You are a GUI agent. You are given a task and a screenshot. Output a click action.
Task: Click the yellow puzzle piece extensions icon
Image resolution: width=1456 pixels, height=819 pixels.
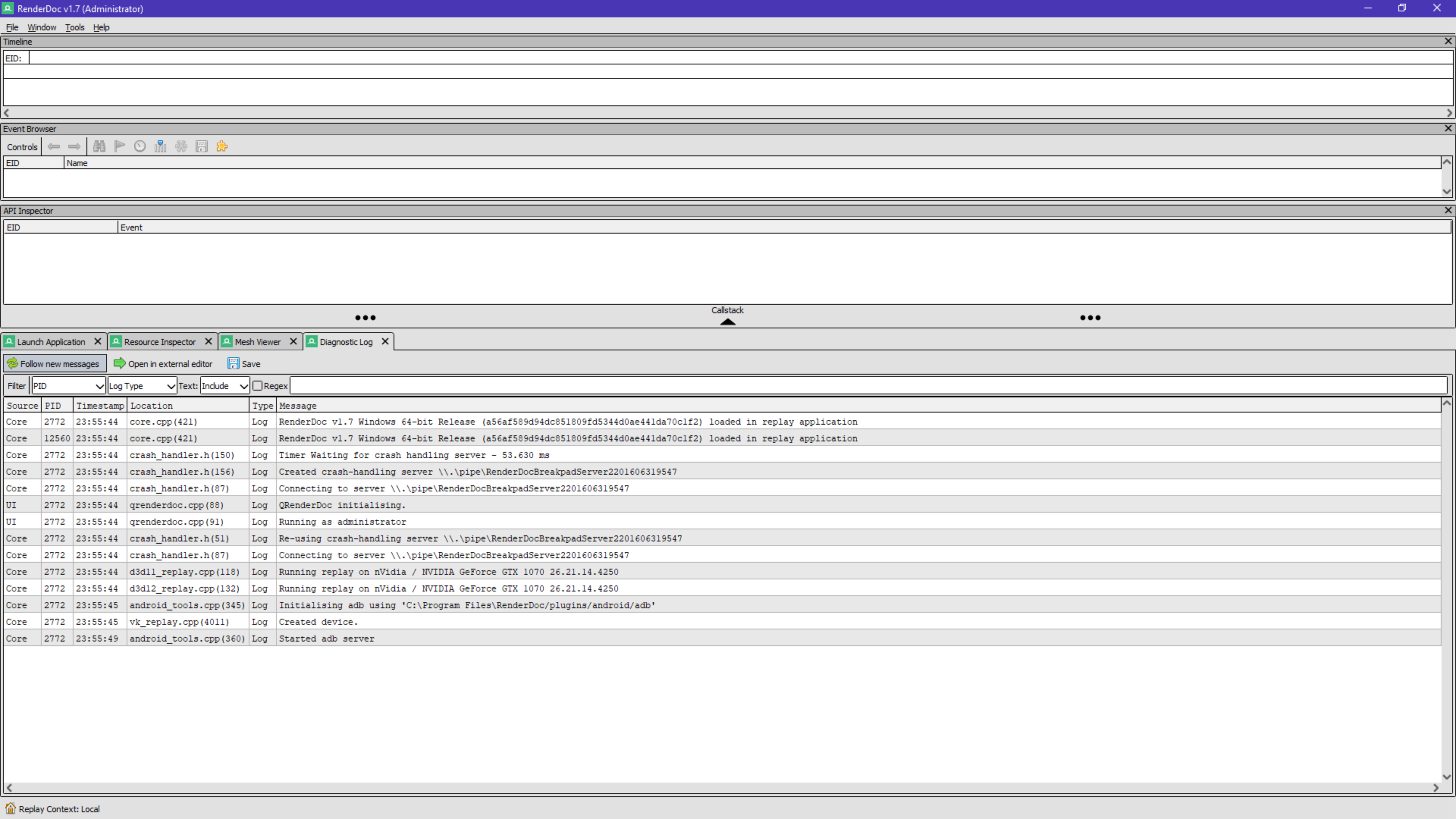[x=222, y=146]
